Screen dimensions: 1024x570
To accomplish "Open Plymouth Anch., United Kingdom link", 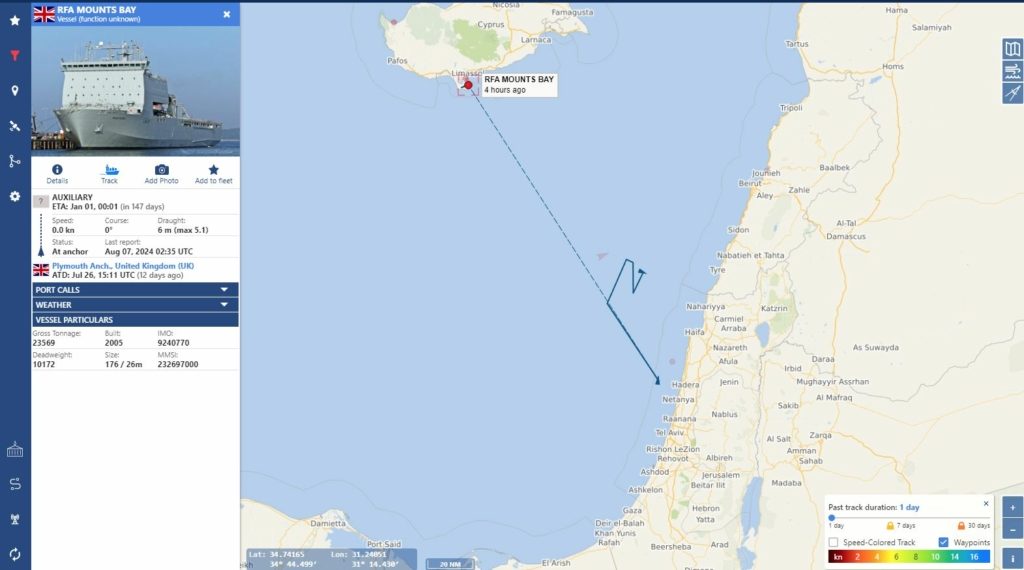I will coord(123,266).
